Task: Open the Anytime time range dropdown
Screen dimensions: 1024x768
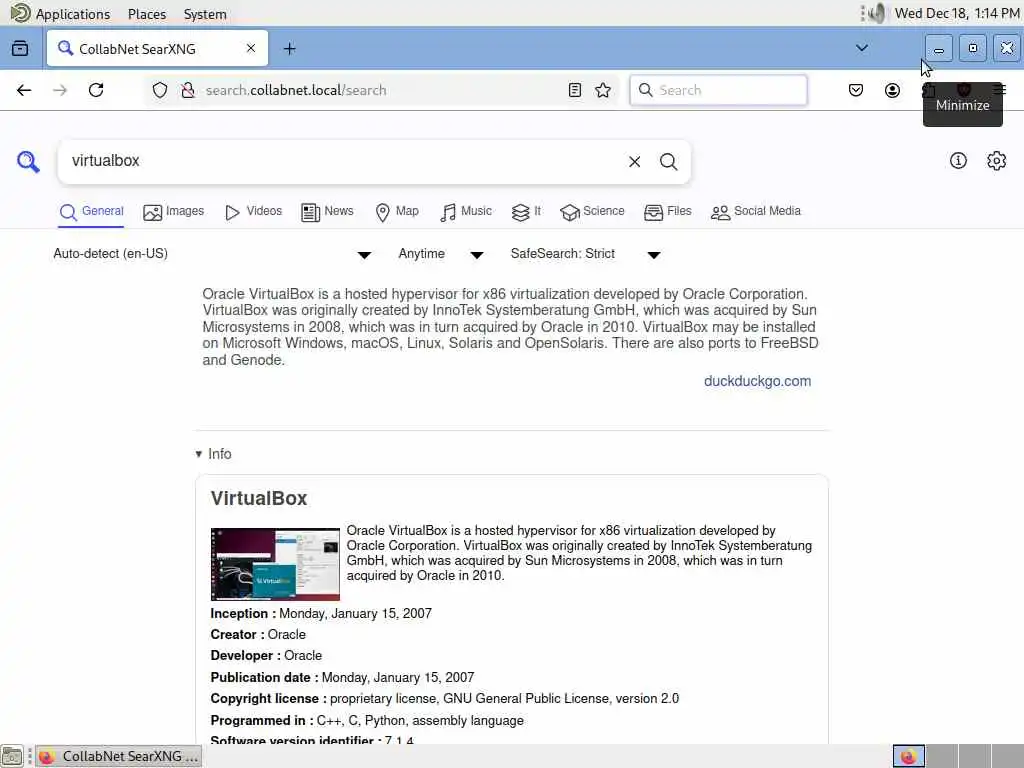Action: pyautogui.click(x=441, y=254)
